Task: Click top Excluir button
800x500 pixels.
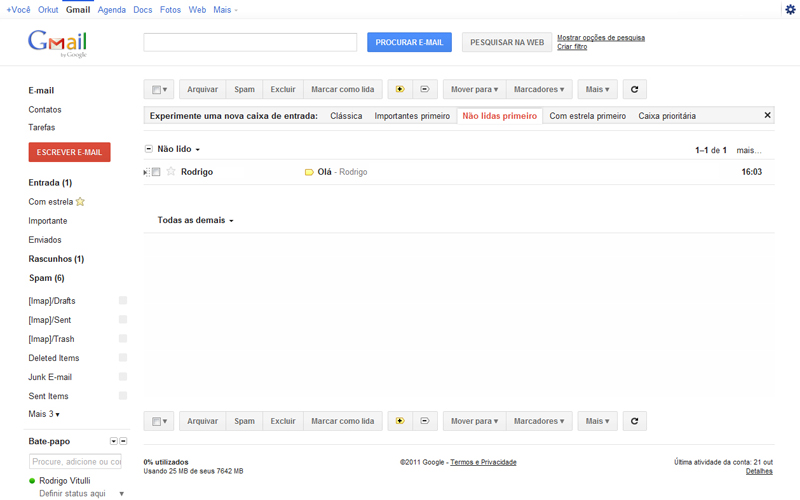Action: click(x=283, y=89)
